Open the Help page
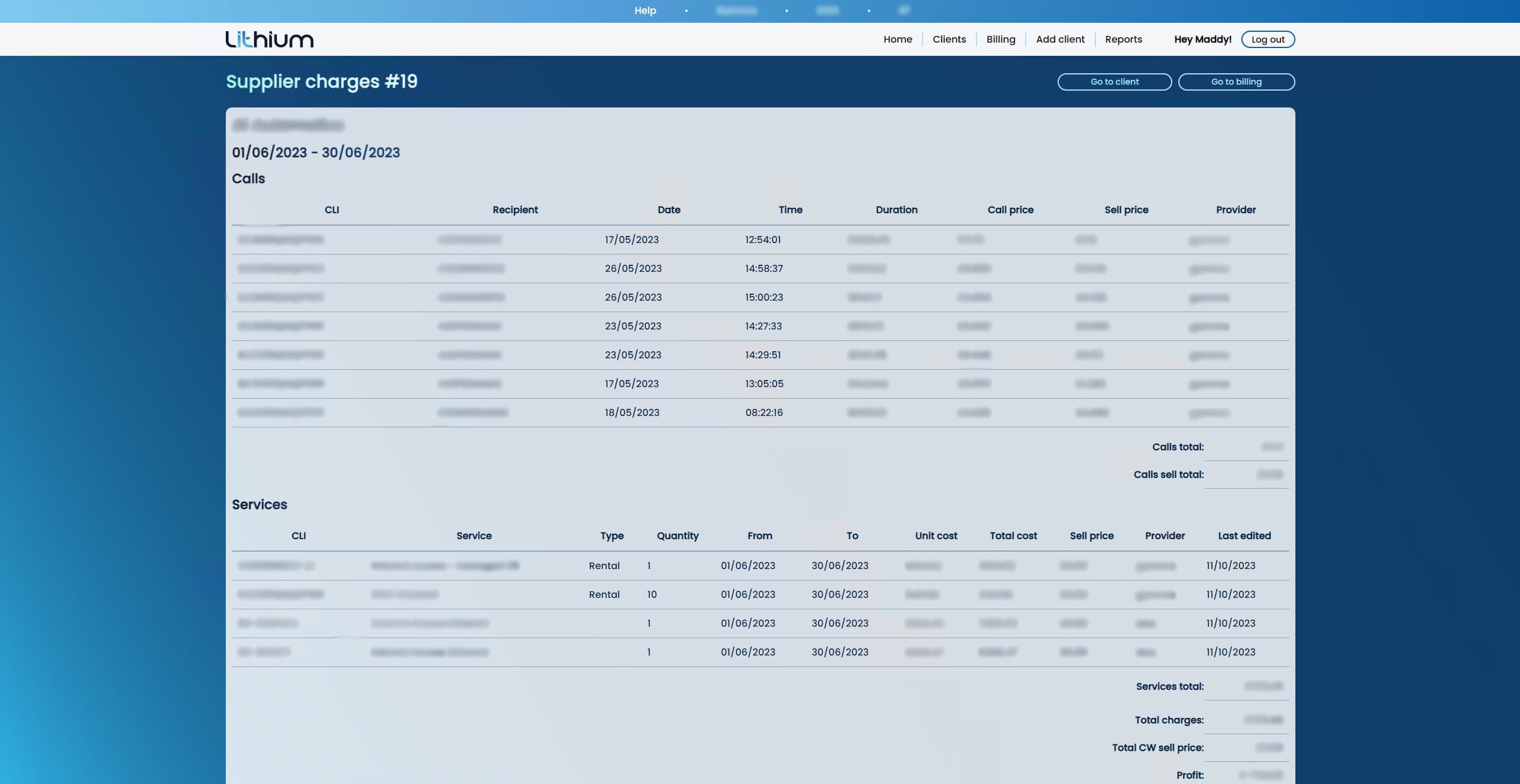 pyautogui.click(x=645, y=10)
